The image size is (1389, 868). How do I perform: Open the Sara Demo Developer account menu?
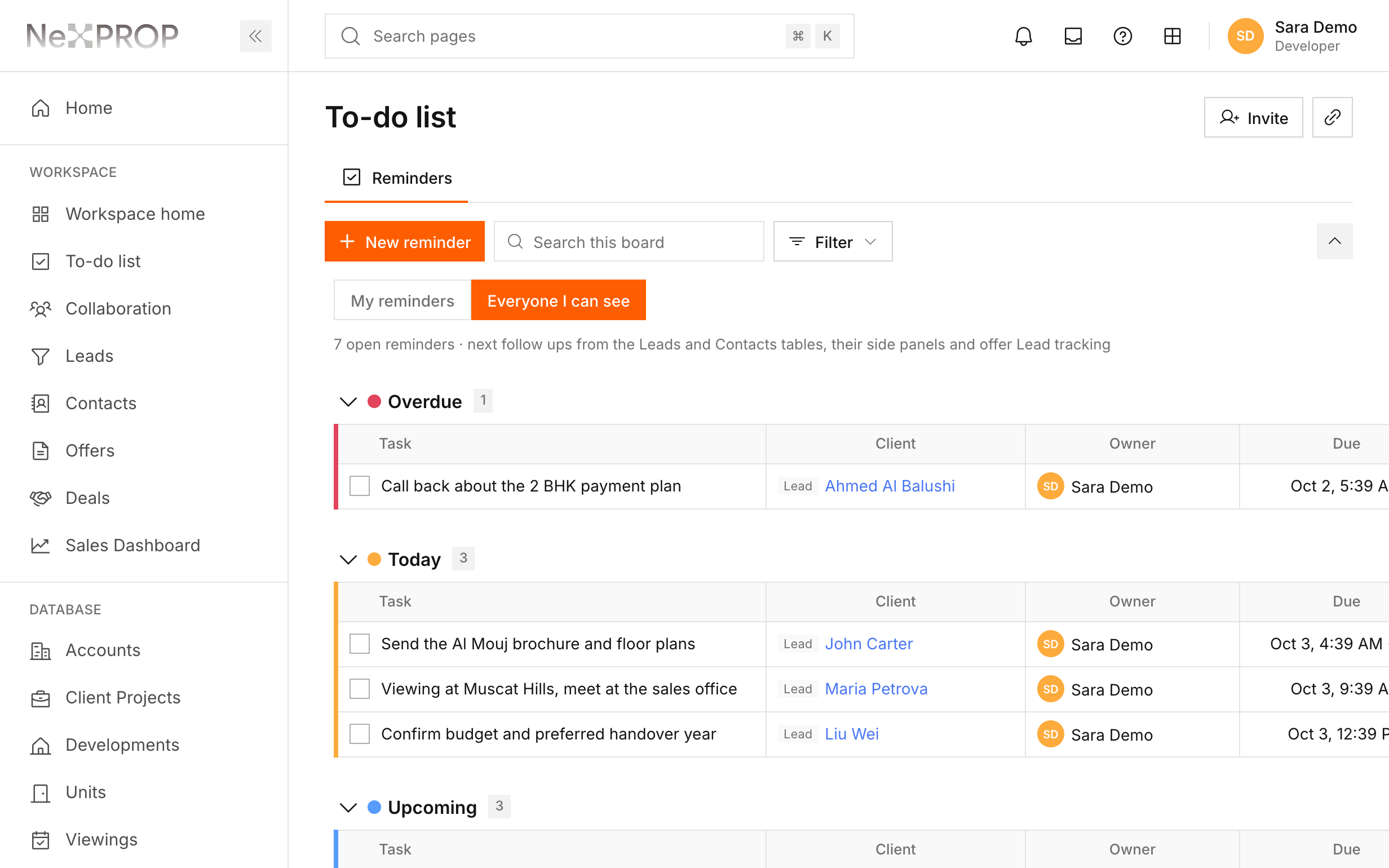(x=1293, y=36)
